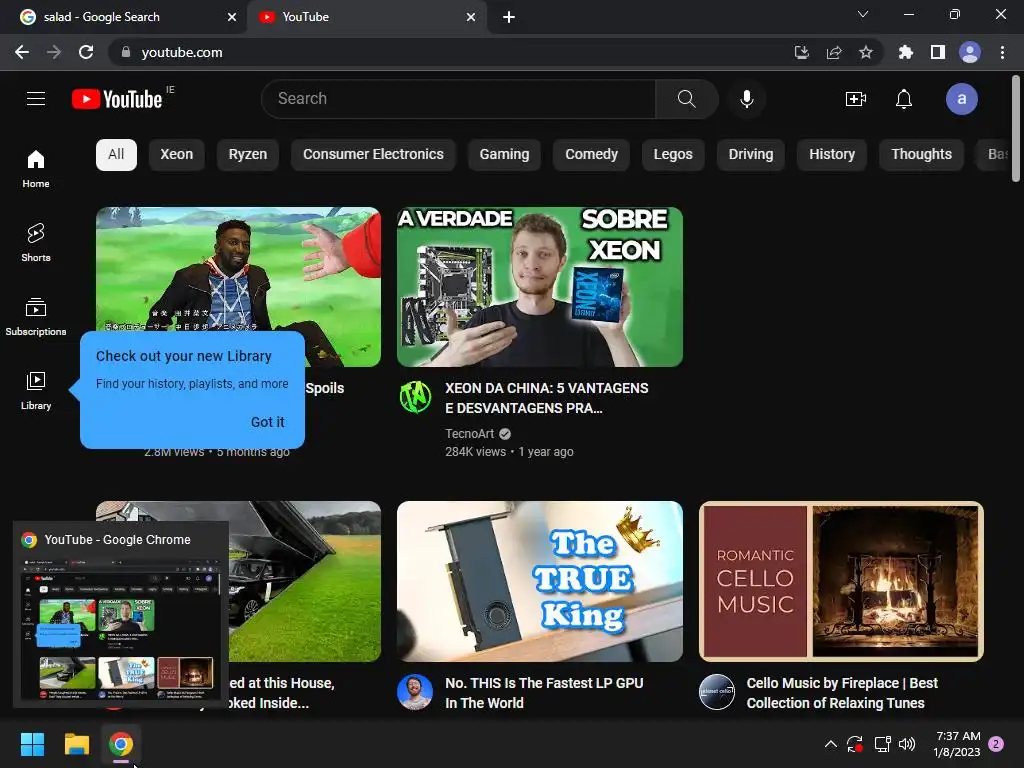Open the Create video icon

click(856, 99)
